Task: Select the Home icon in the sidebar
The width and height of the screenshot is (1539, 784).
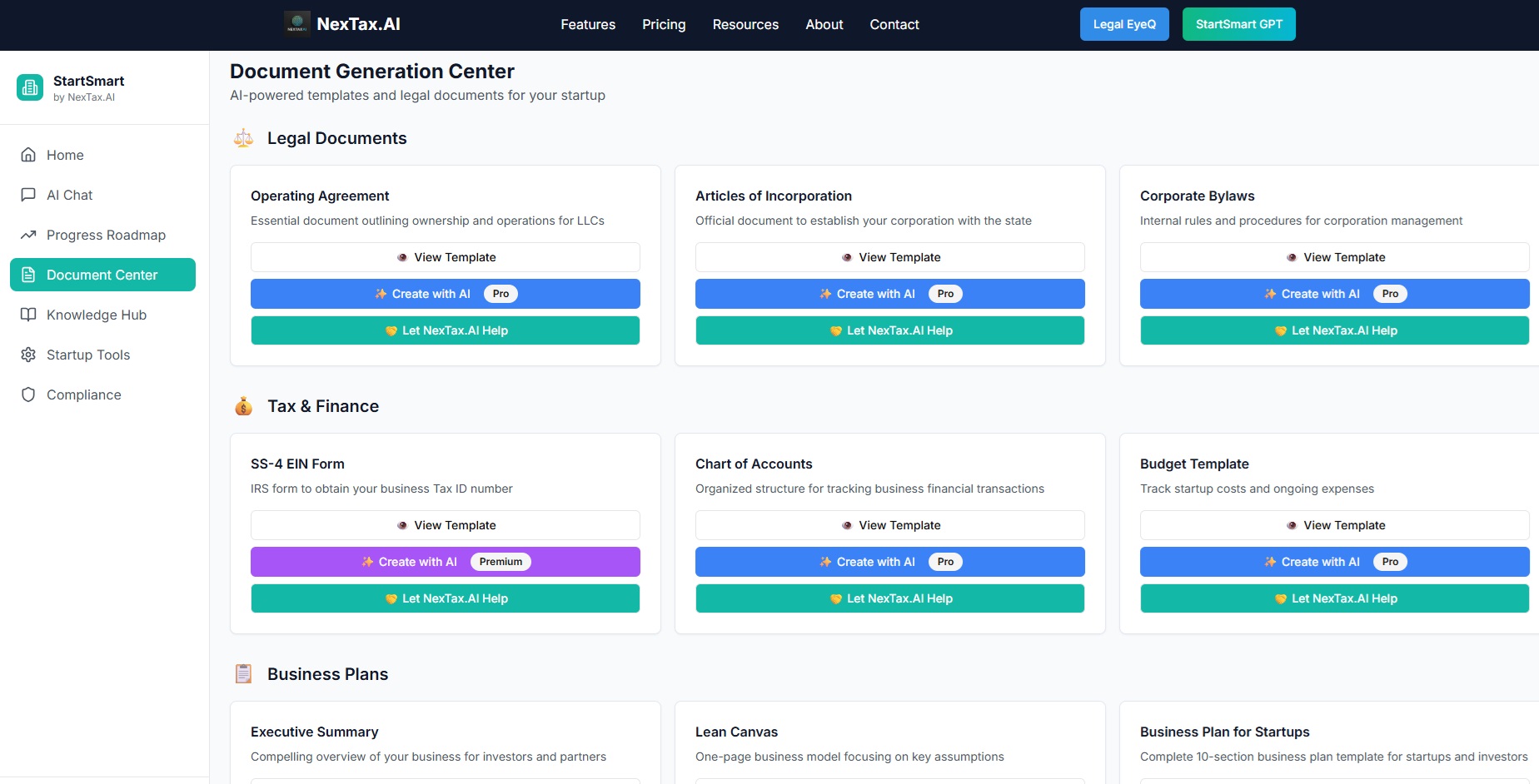Action: pyautogui.click(x=27, y=155)
